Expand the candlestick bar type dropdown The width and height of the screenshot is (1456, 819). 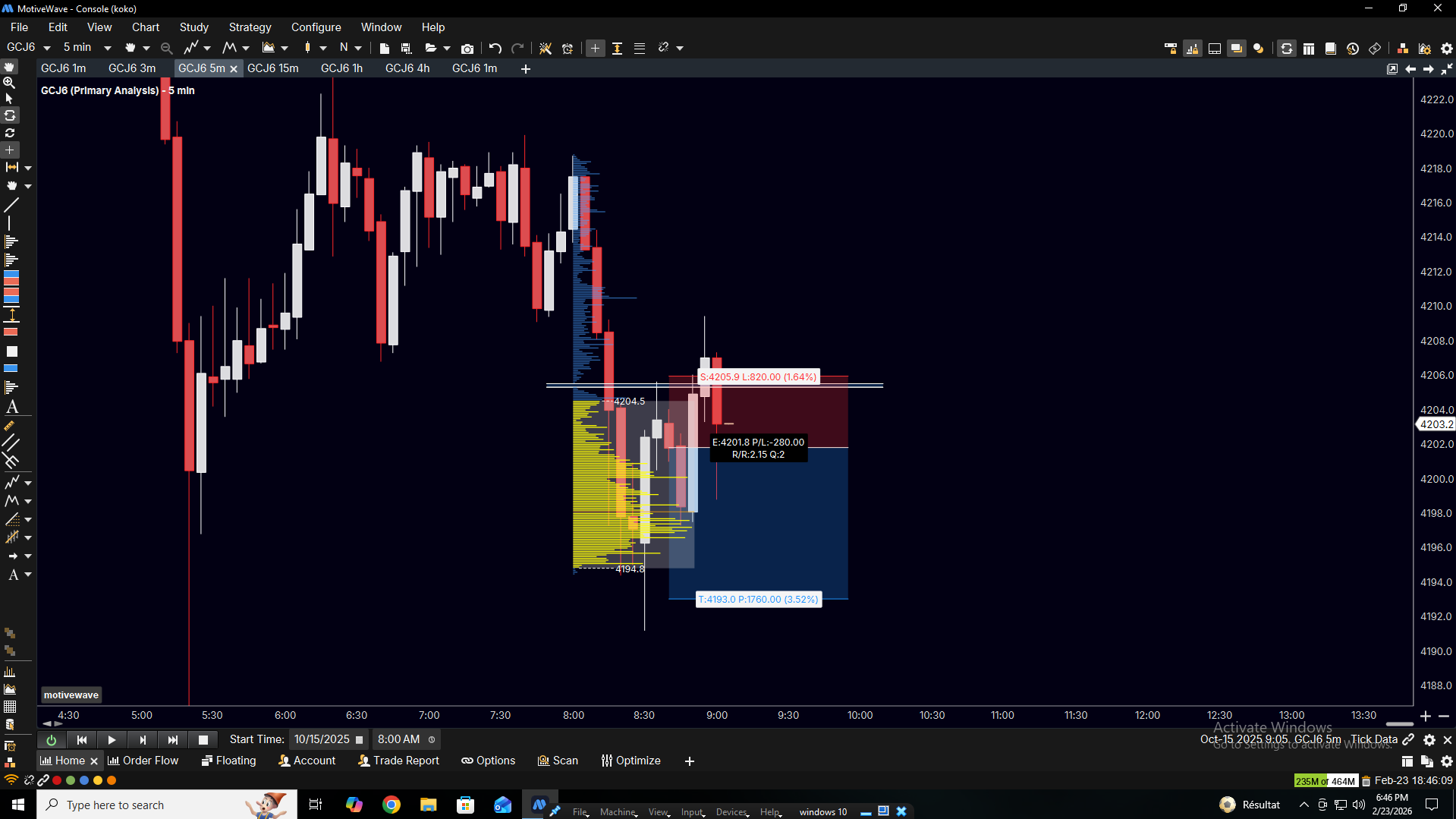tap(323, 48)
